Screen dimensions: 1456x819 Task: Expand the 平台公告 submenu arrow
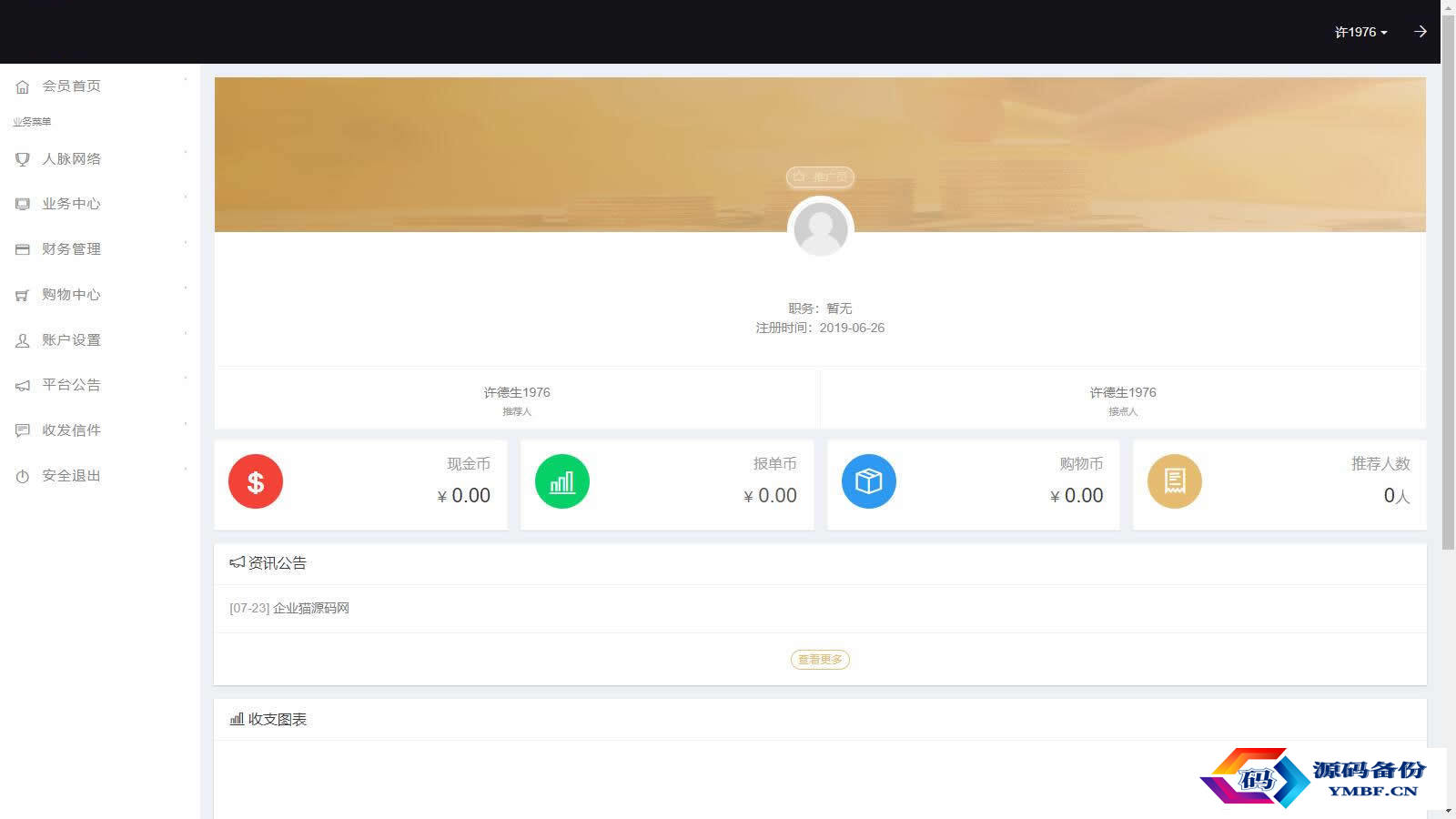186,378
